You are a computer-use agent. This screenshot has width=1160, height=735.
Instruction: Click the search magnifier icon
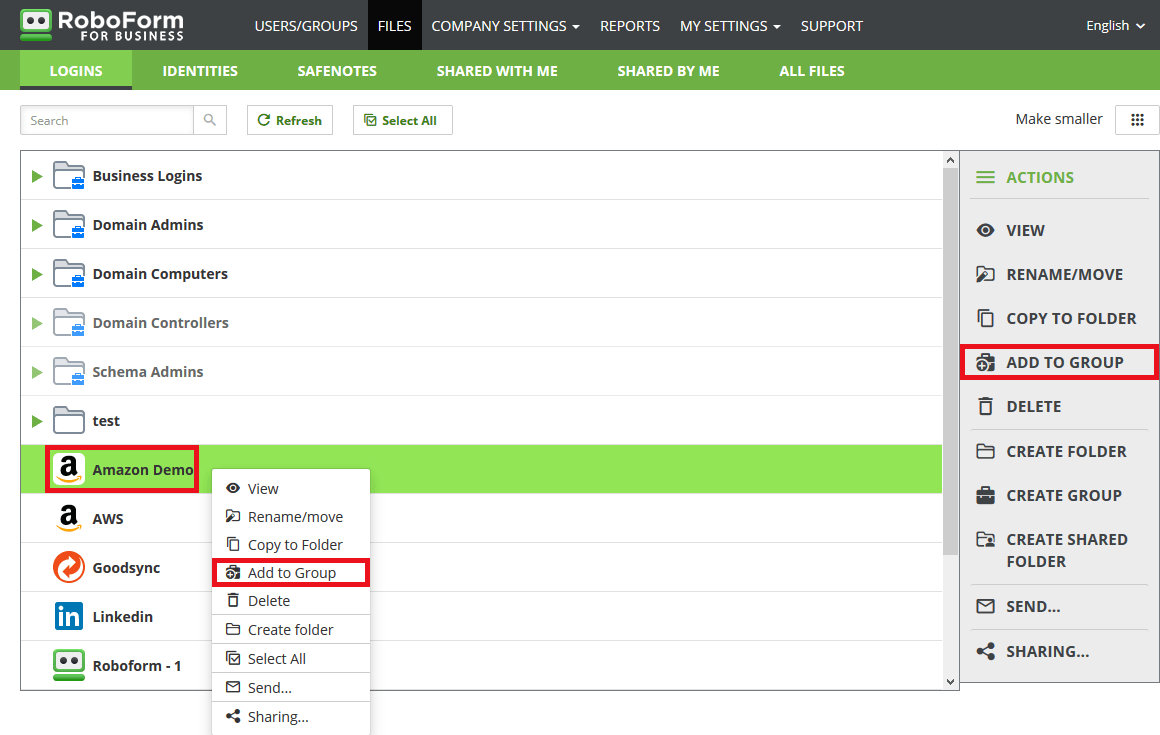pos(210,120)
